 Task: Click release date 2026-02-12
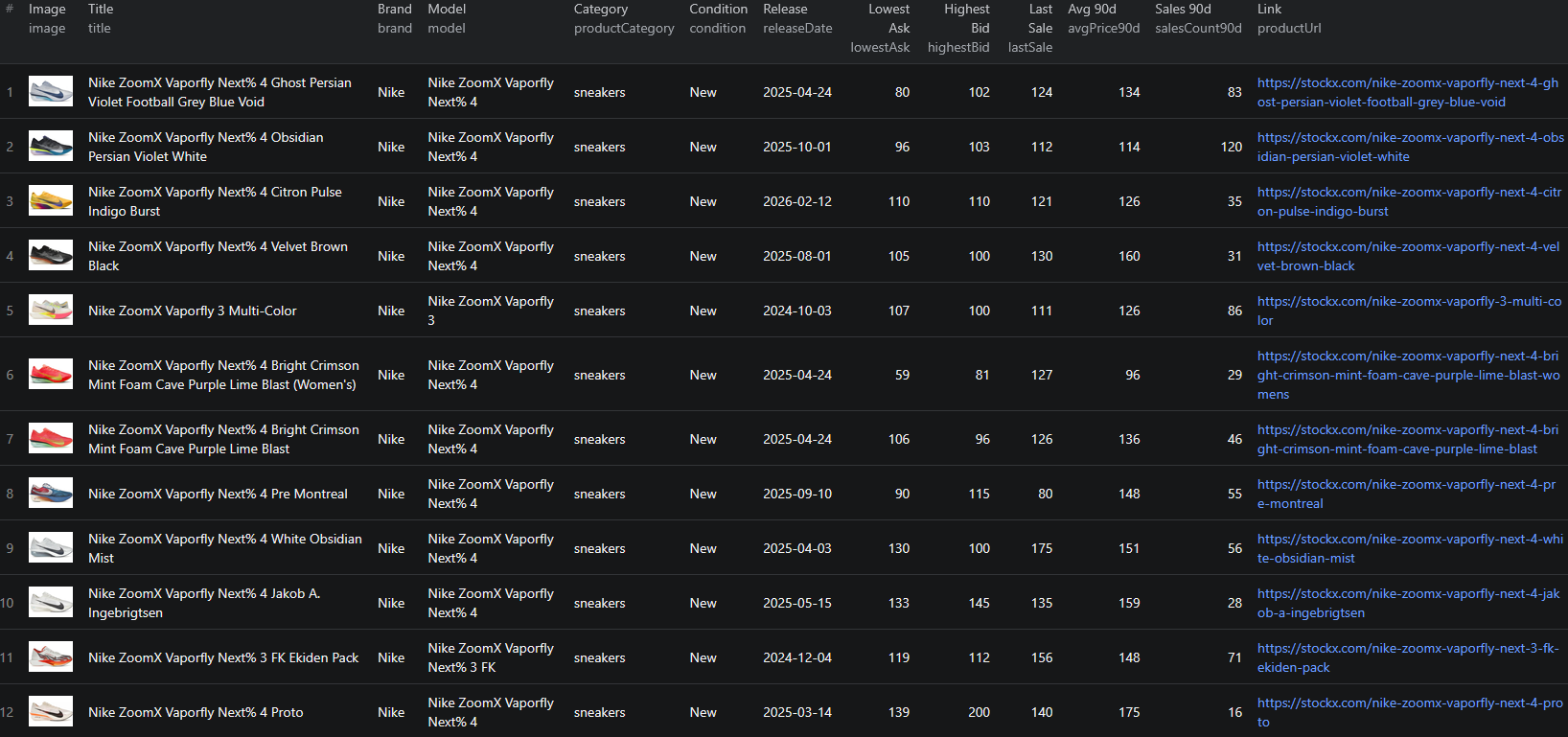coord(797,201)
